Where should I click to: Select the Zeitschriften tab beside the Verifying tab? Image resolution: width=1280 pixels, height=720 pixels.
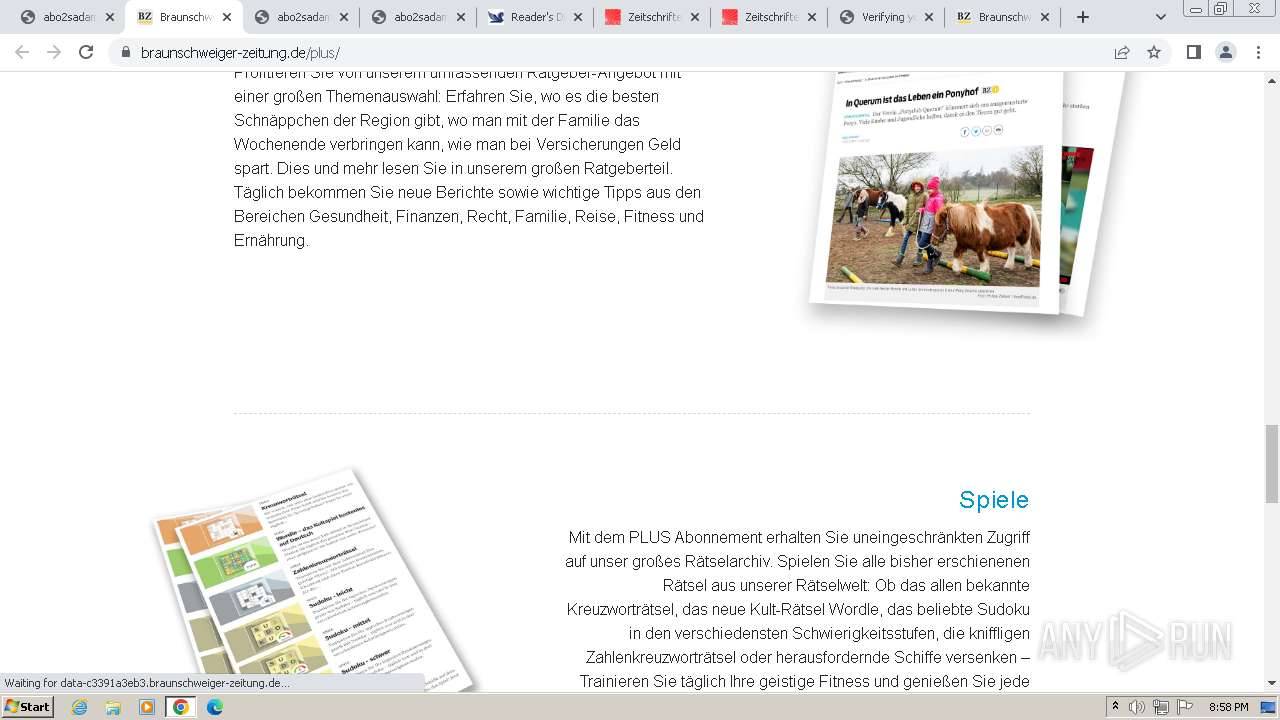(769, 17)
